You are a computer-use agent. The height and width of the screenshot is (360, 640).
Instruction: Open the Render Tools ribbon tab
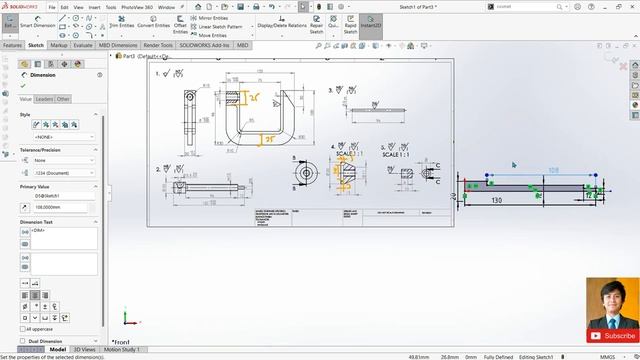point(158,45)
